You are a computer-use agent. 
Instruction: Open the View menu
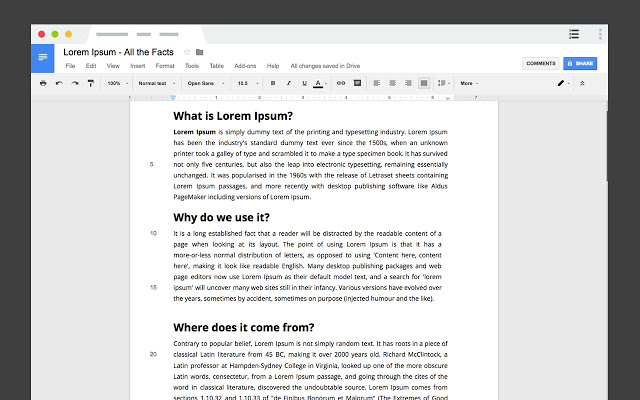113,66
